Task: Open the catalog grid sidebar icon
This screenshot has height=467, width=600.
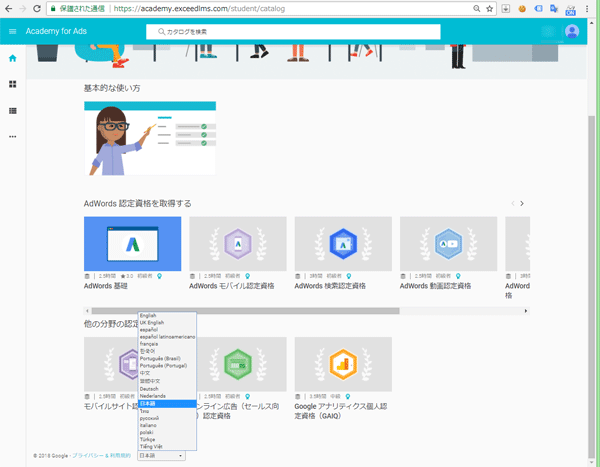Action: pyautogui.click(x=13, y=111)
